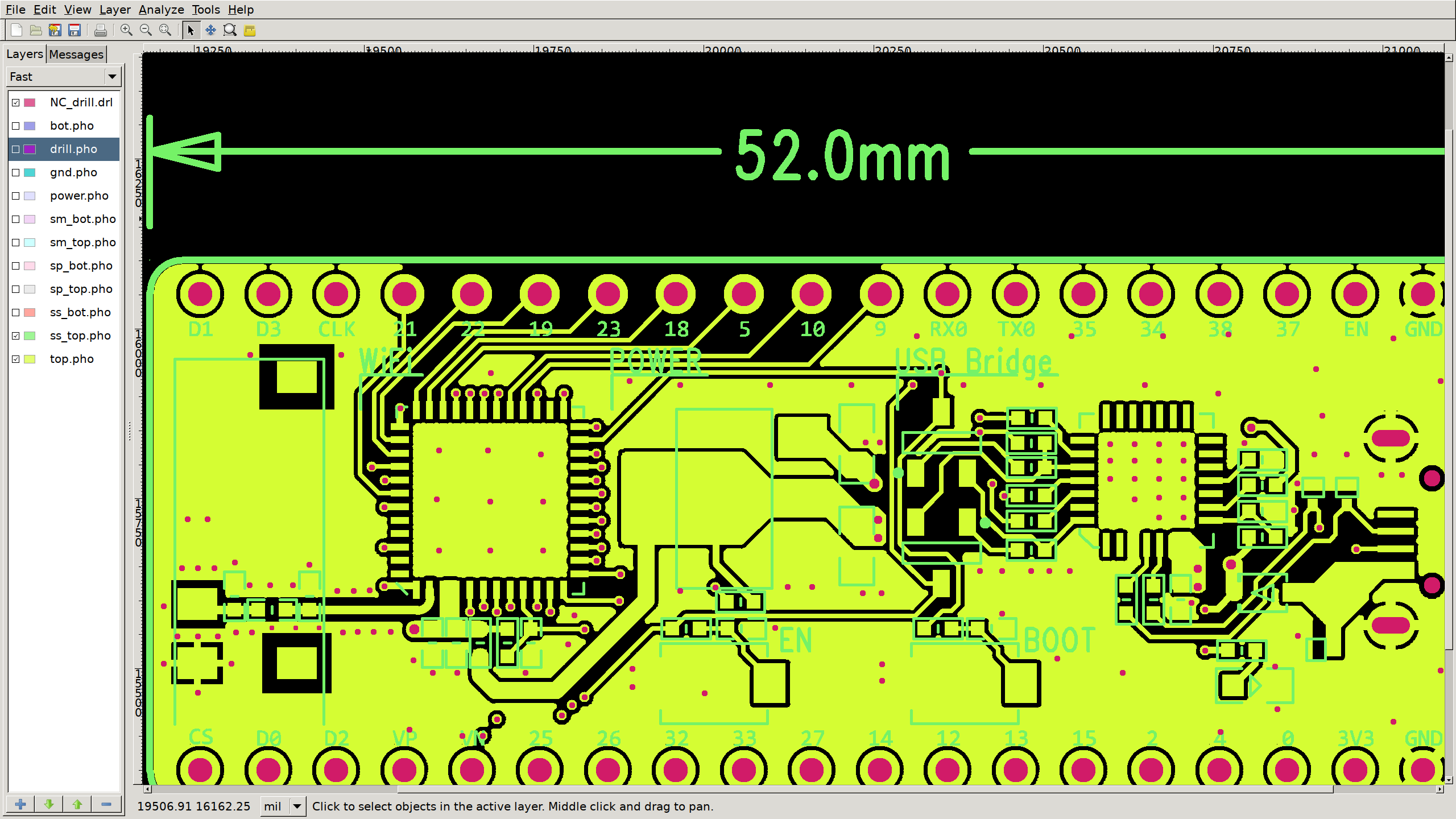Open the mil units dropdown
The width and height of the screenshot is (1456, 819).
click(x=283, y=806)
